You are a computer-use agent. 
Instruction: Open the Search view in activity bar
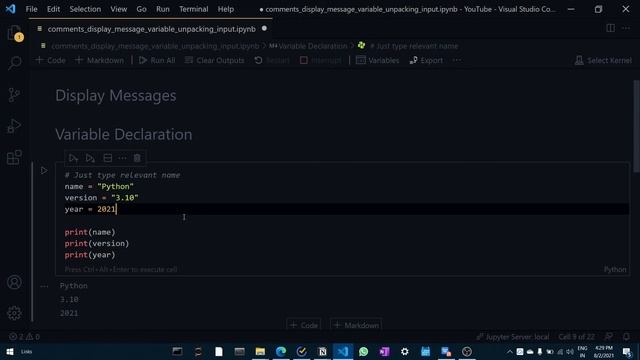tap(15, 63)
